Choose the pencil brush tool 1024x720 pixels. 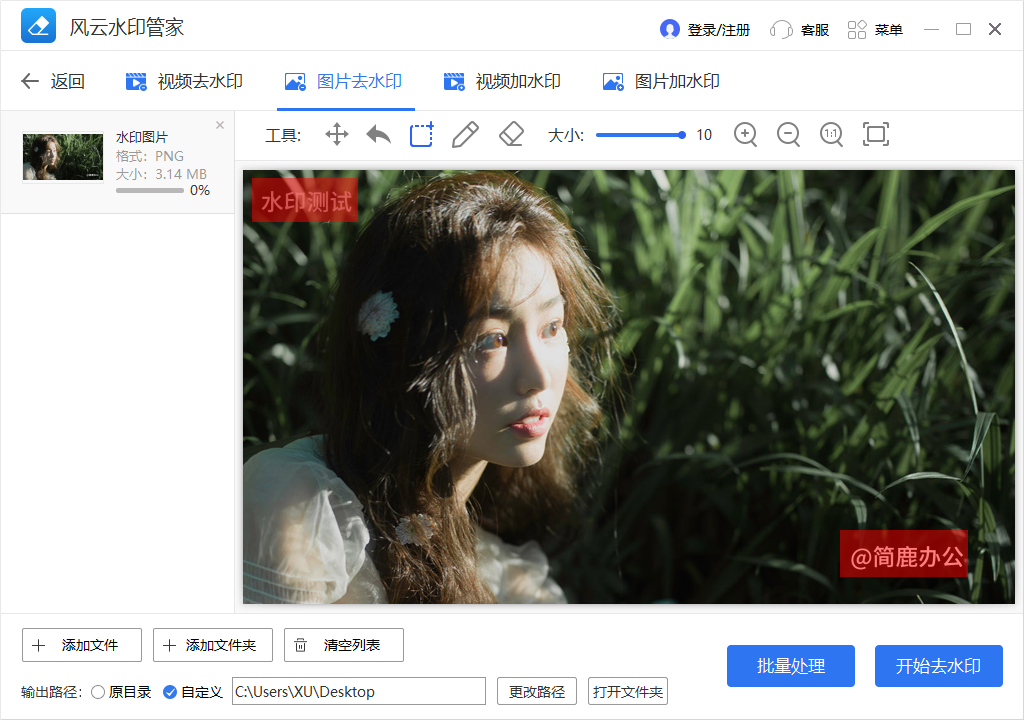coord(465,135)
